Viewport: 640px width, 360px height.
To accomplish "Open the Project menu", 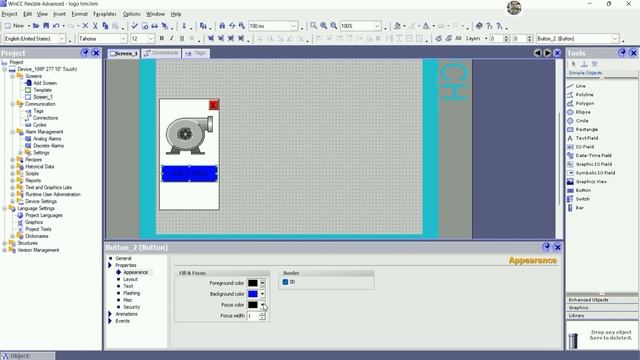I will point(9,14).
